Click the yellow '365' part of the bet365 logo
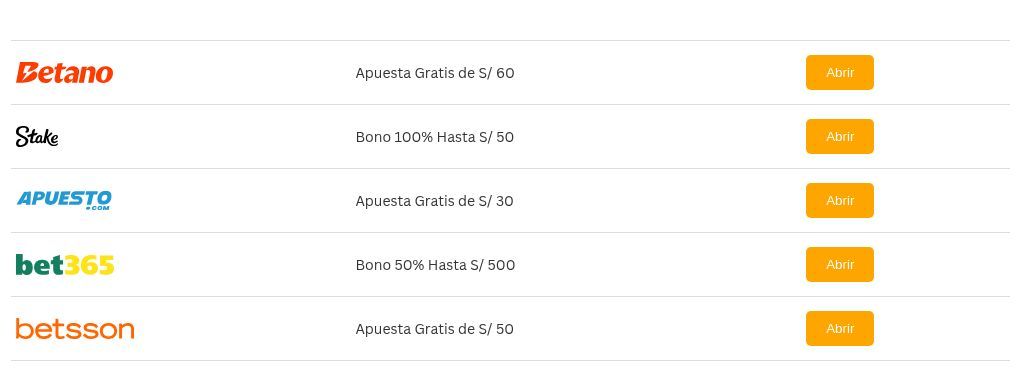The height and width of the screenshot is (372, 1020). tap(90, 265)
